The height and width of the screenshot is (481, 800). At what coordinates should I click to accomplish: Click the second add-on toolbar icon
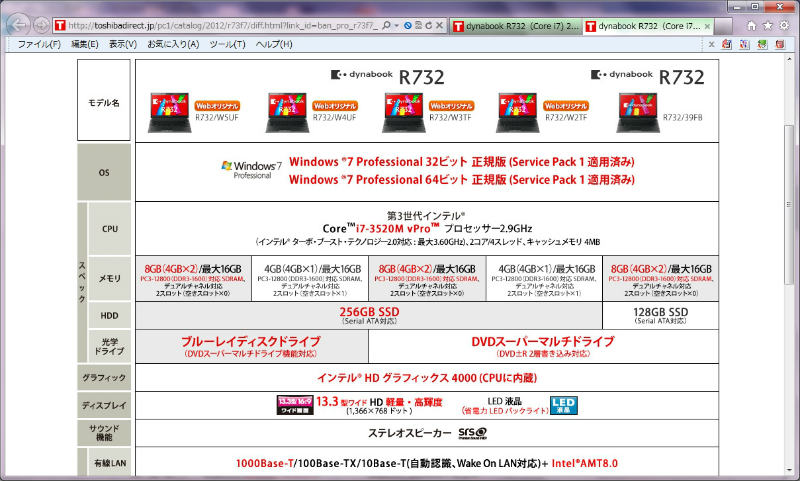click(744, 44)
